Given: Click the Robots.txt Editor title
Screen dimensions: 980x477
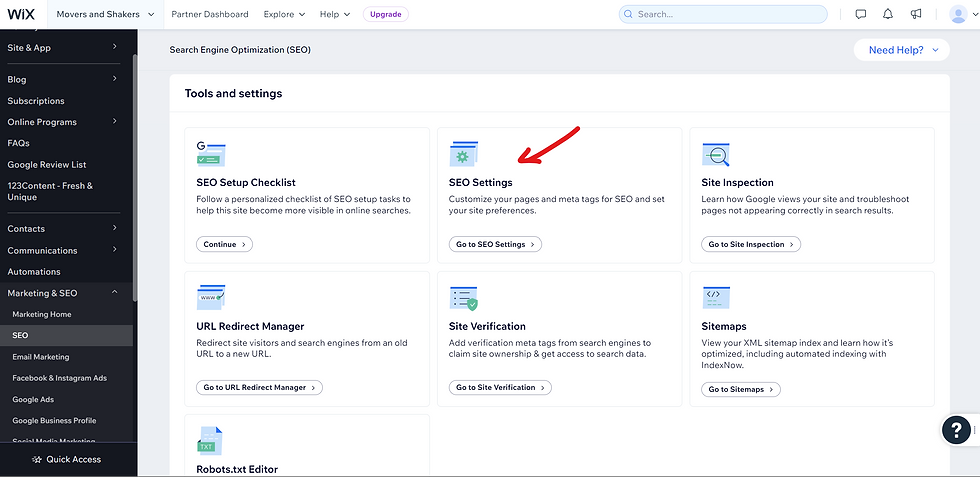Looking at the screenshot, I should click(x=237, y=469).
